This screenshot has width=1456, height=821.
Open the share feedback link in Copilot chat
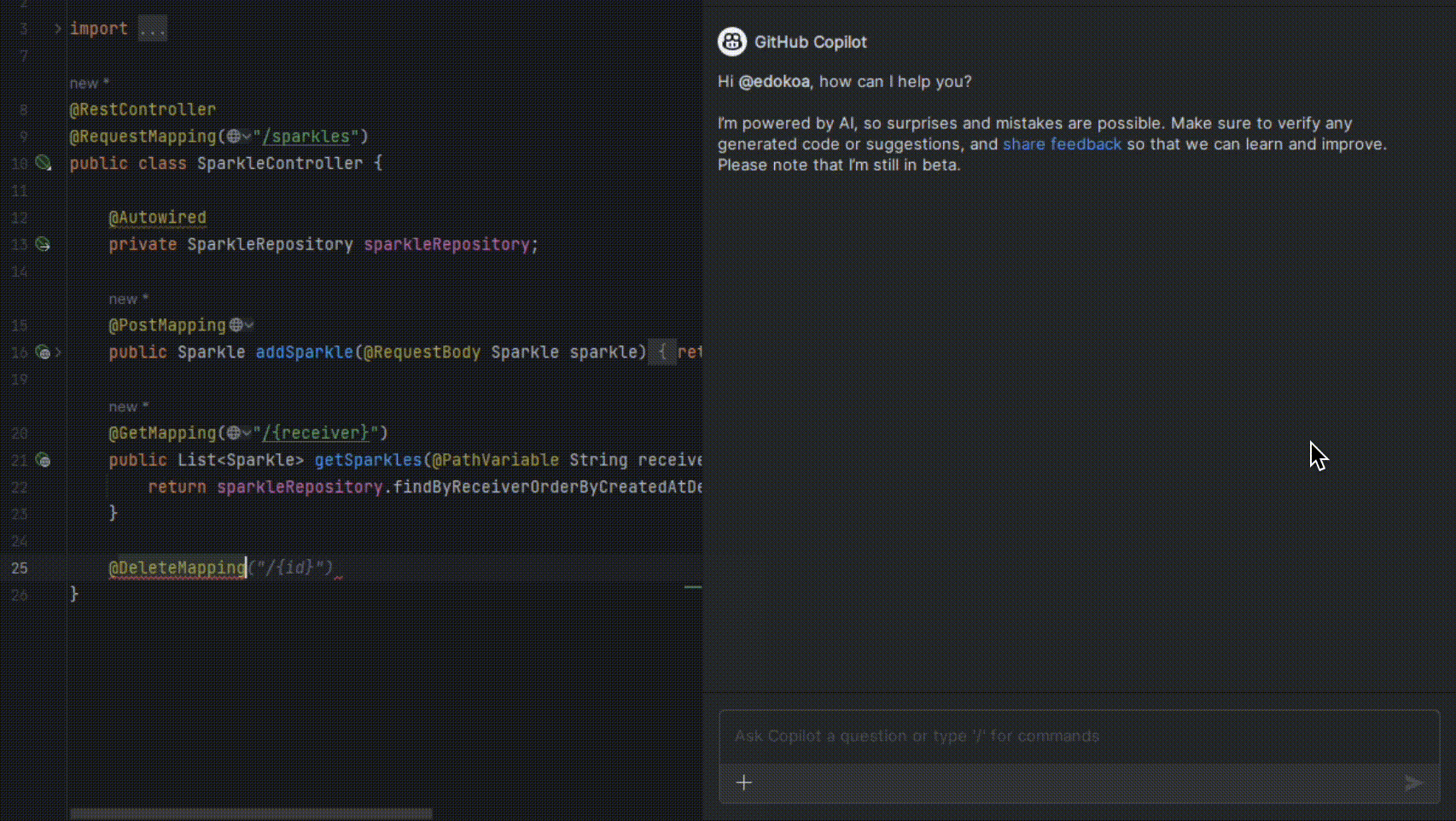coord(1062,144)
